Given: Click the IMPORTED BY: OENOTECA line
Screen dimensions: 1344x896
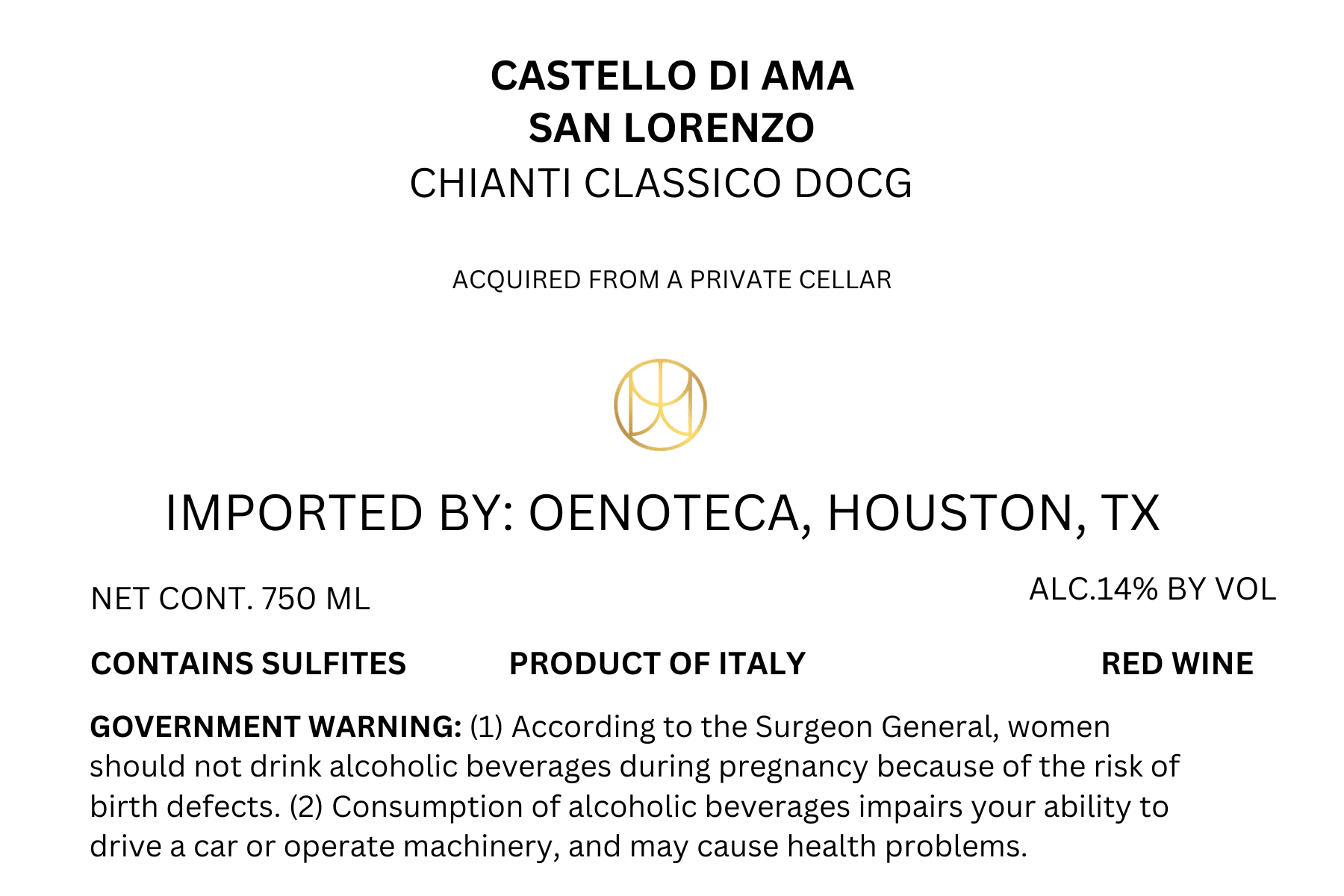Looking at the screenshot, I should pyautogui.click(x=662, y=514).
